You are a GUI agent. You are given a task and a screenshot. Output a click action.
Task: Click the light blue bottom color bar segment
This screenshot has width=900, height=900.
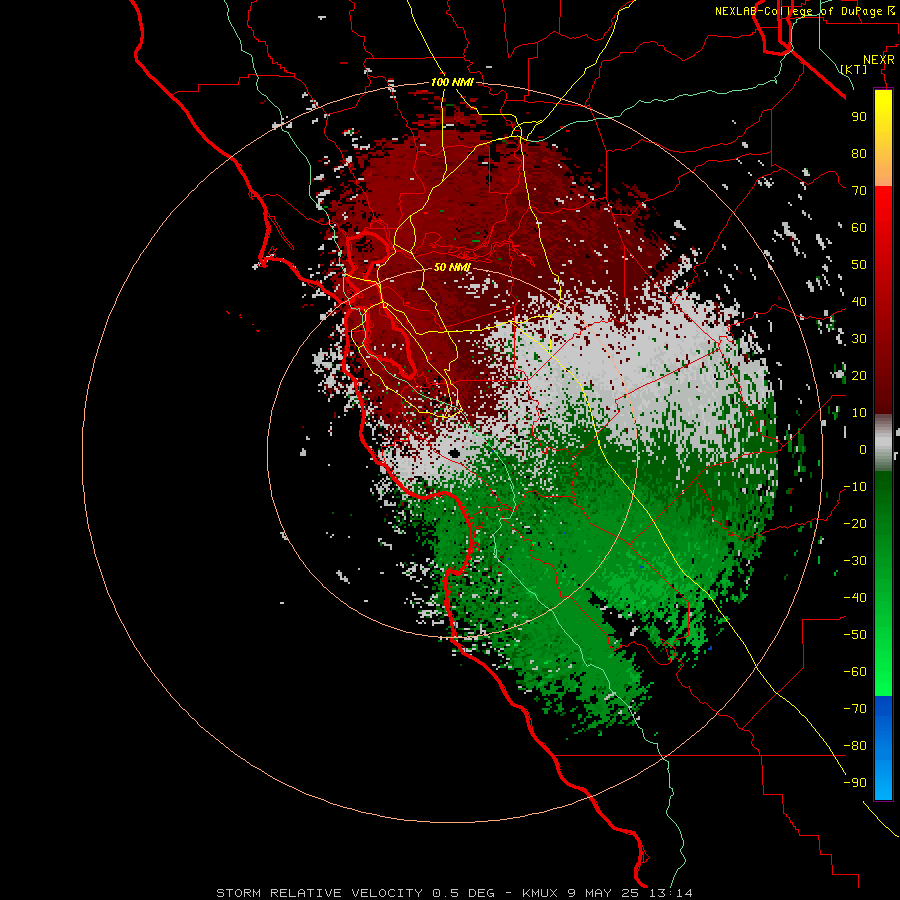883,781
